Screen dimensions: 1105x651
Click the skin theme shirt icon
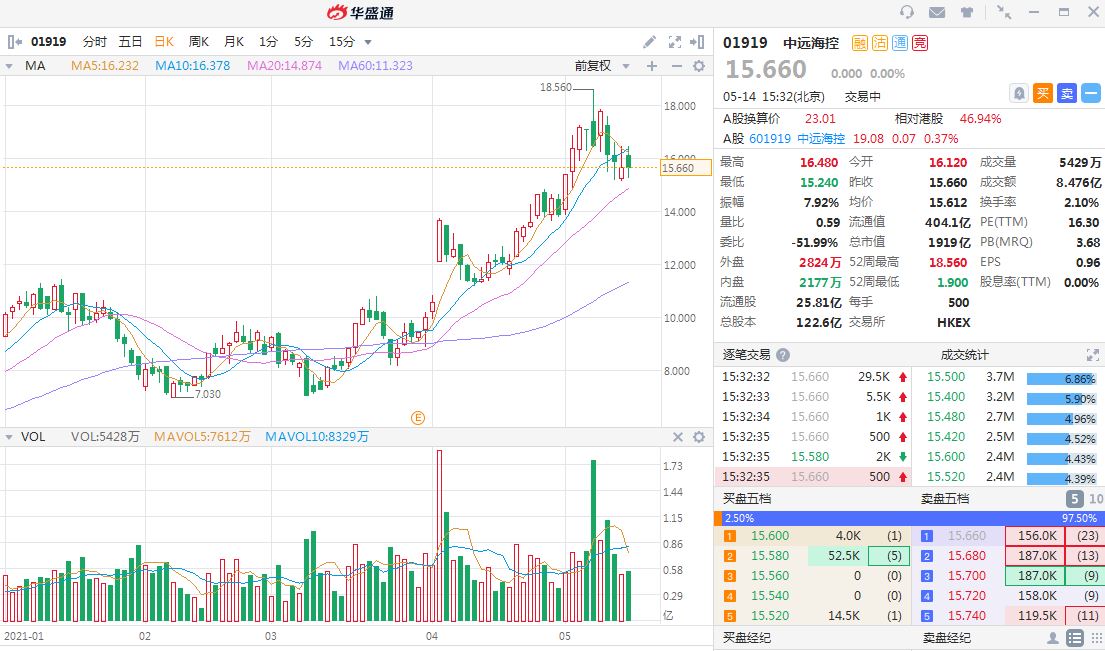click(967, 12)
